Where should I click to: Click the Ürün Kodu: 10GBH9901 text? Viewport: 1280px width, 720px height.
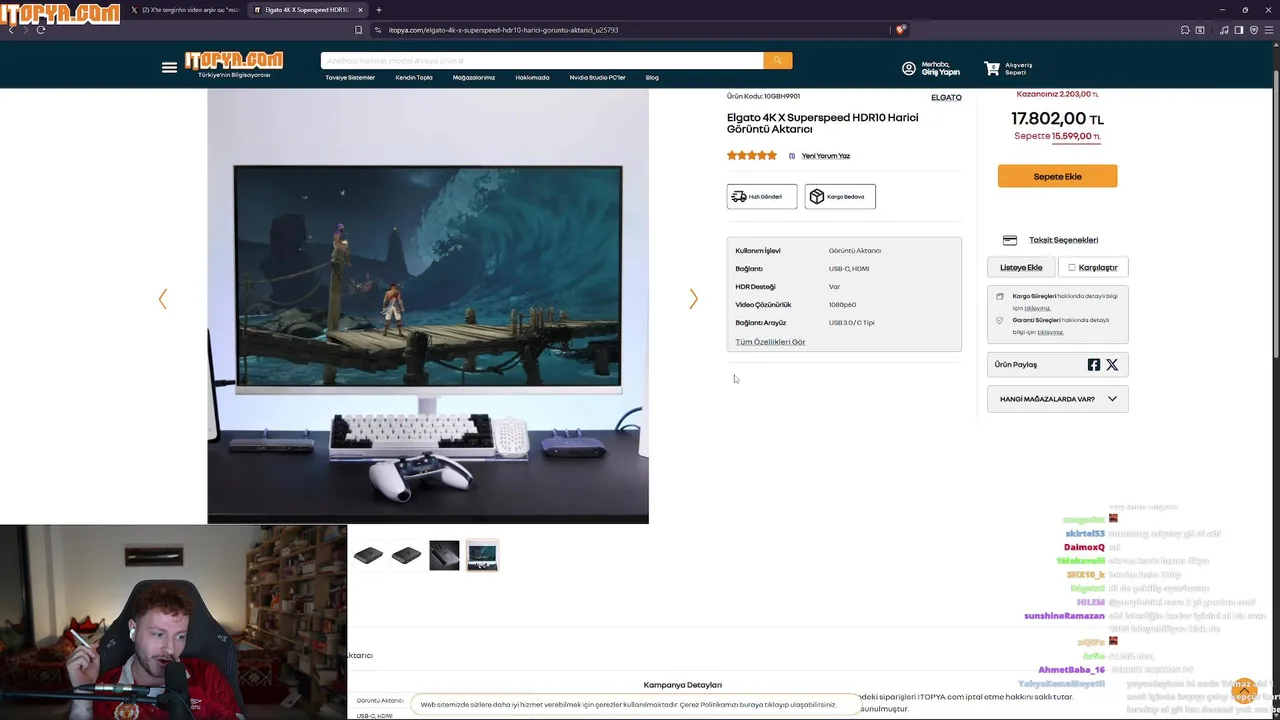point(763,97)
